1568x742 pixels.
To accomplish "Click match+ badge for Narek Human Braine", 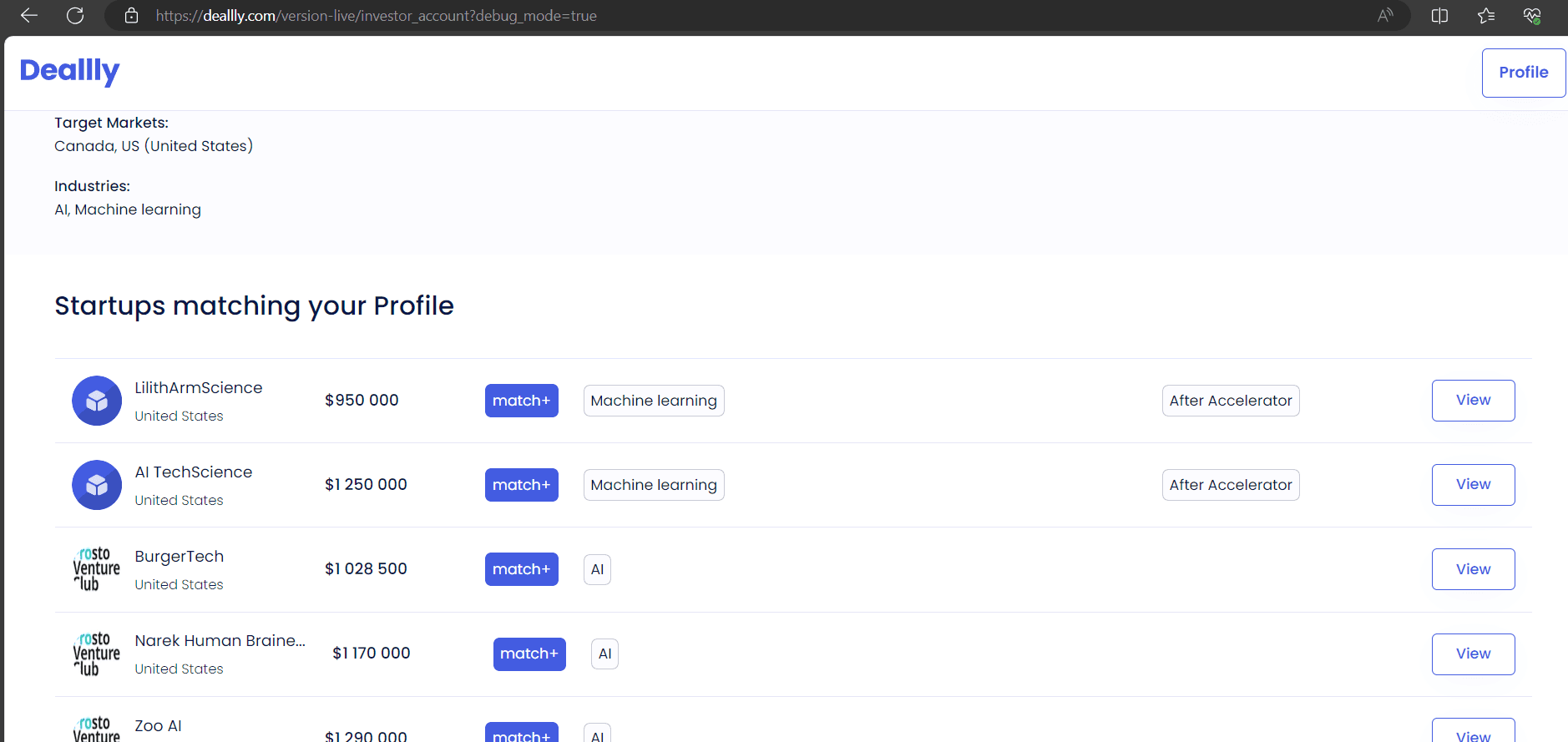I will 529,654.
